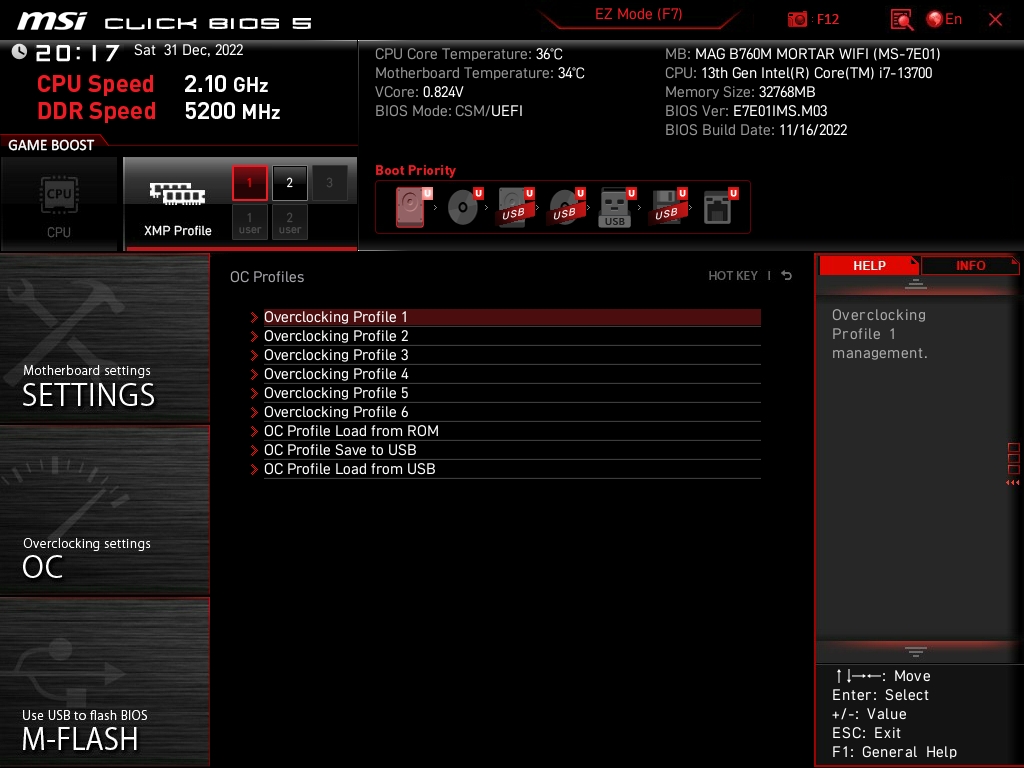
Task: Click the system time 20:17
Action: [78, 53]
